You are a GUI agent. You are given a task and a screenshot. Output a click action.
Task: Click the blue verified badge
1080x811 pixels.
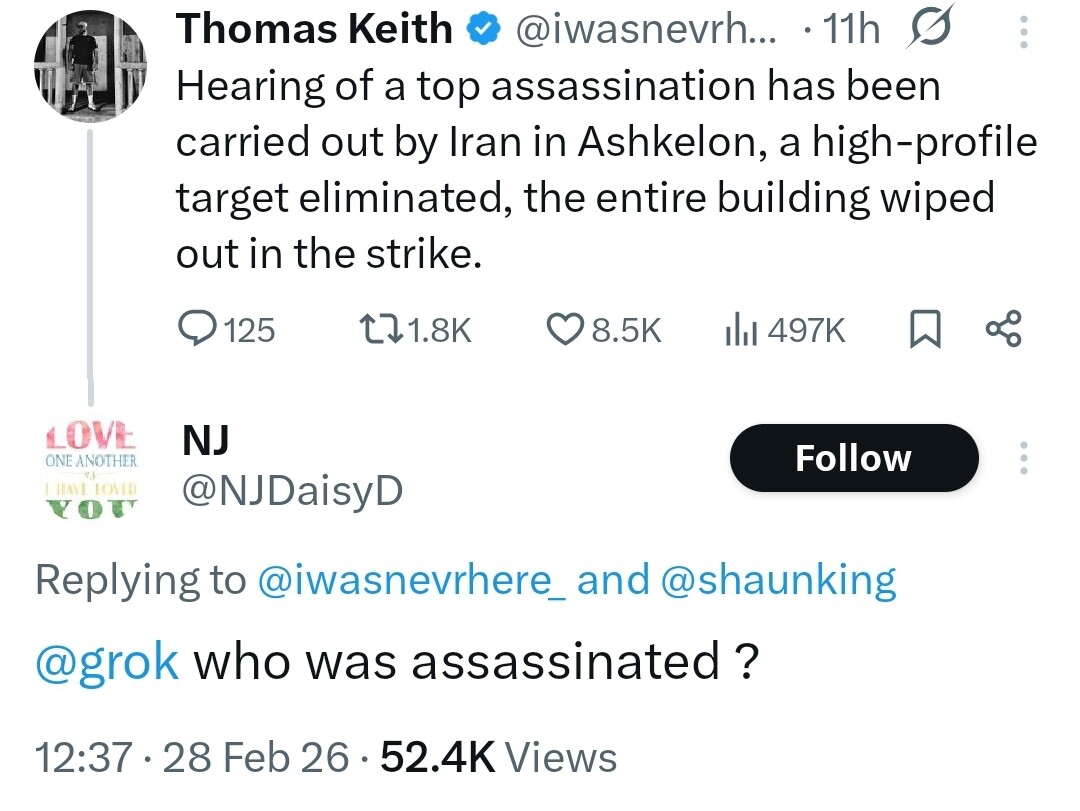(485, 31)
